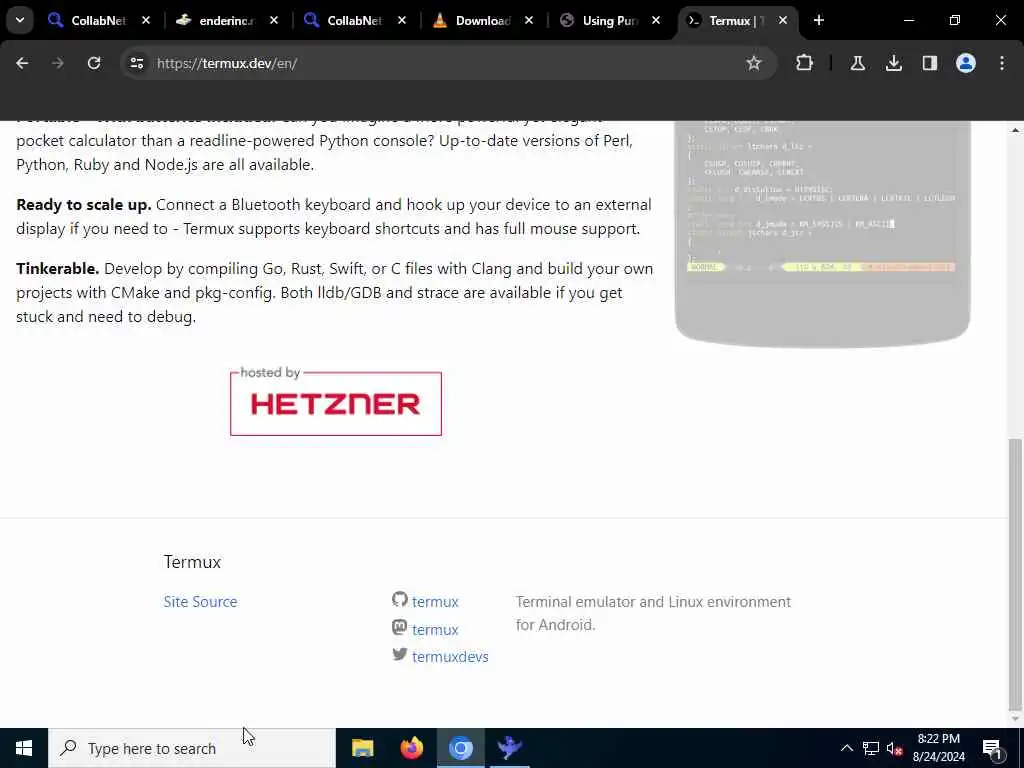Go back to previous page
1024x768 pixels.
pos(22,63)
